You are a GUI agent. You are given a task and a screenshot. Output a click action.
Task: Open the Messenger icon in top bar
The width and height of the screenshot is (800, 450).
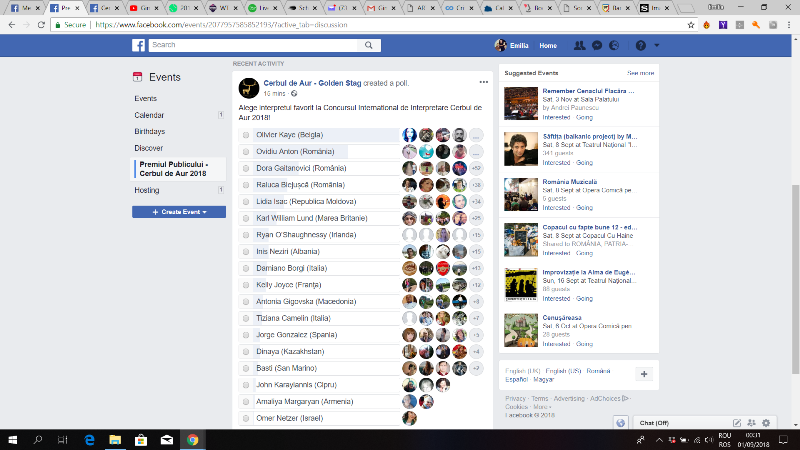pyautogui.click(x=596, y=46)
